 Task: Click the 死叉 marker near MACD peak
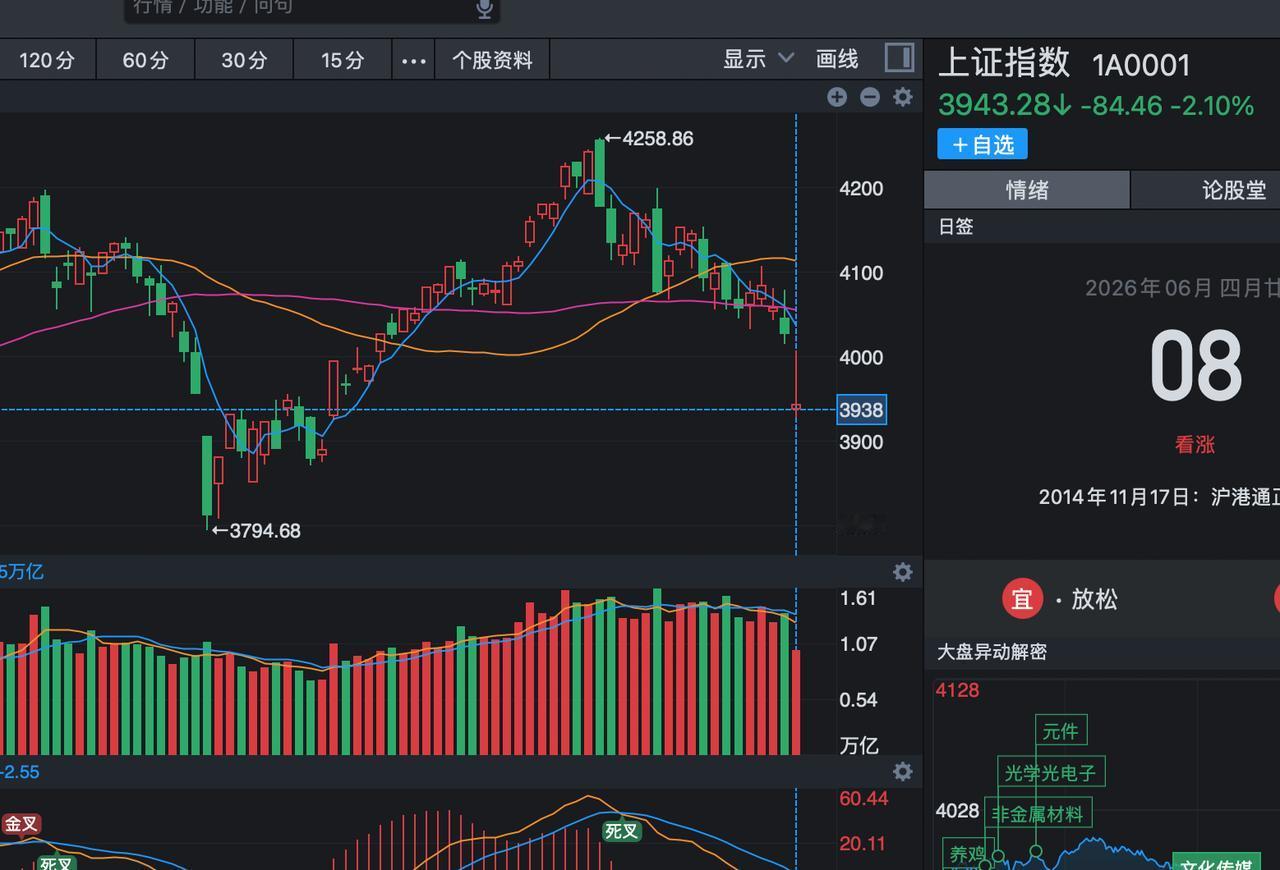(620, 831)
